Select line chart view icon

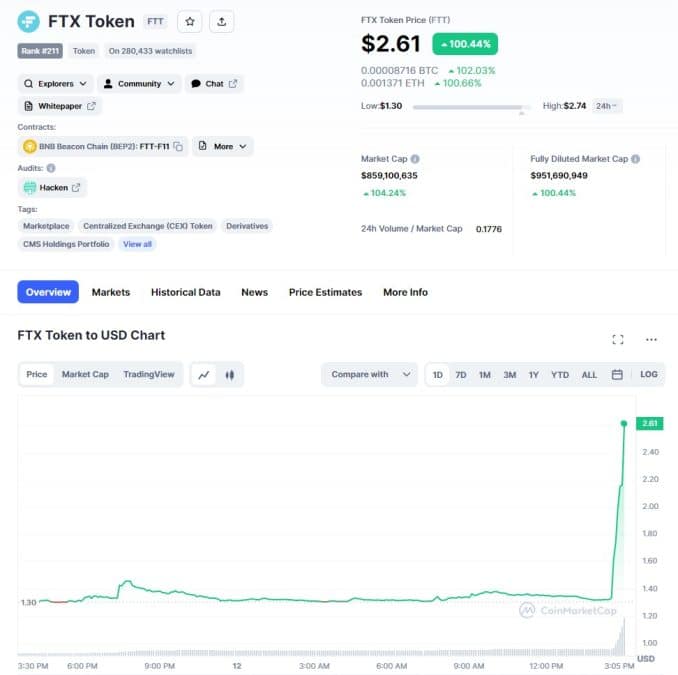tap(204, 375)
